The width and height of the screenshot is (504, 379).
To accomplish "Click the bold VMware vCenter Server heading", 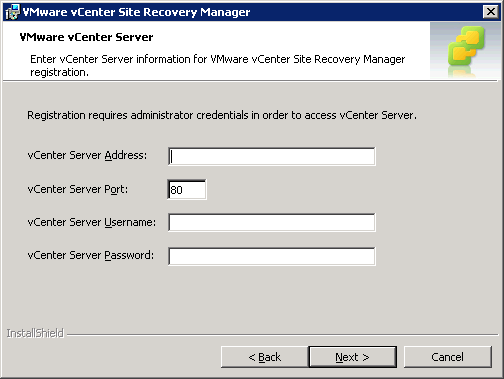I will (x=86, y=37).
